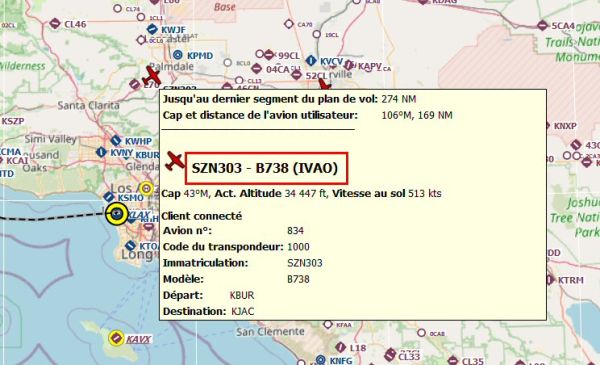Screen dimensions: 600x365
Task: Click the user aircraft at KLAX
Action: pyautogui.click(x=117, y=213)
